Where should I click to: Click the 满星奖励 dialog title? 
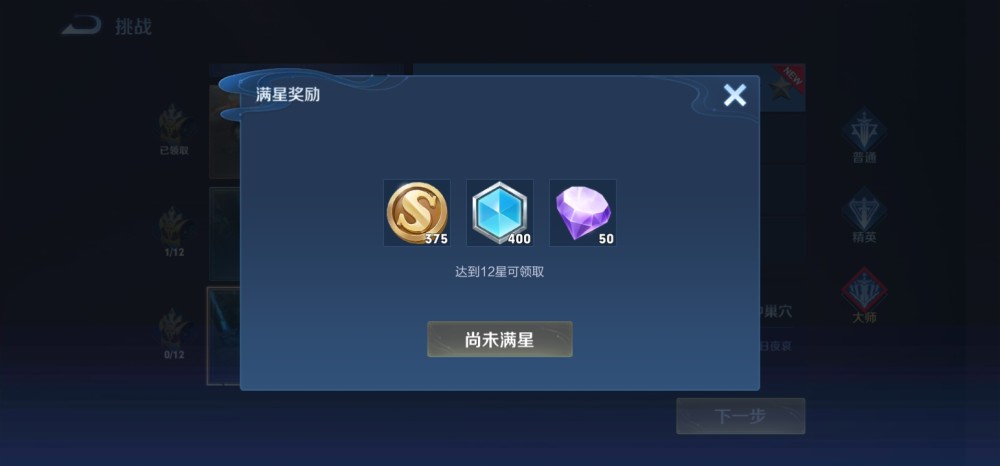pyautogui.click(x=288, y=95)
